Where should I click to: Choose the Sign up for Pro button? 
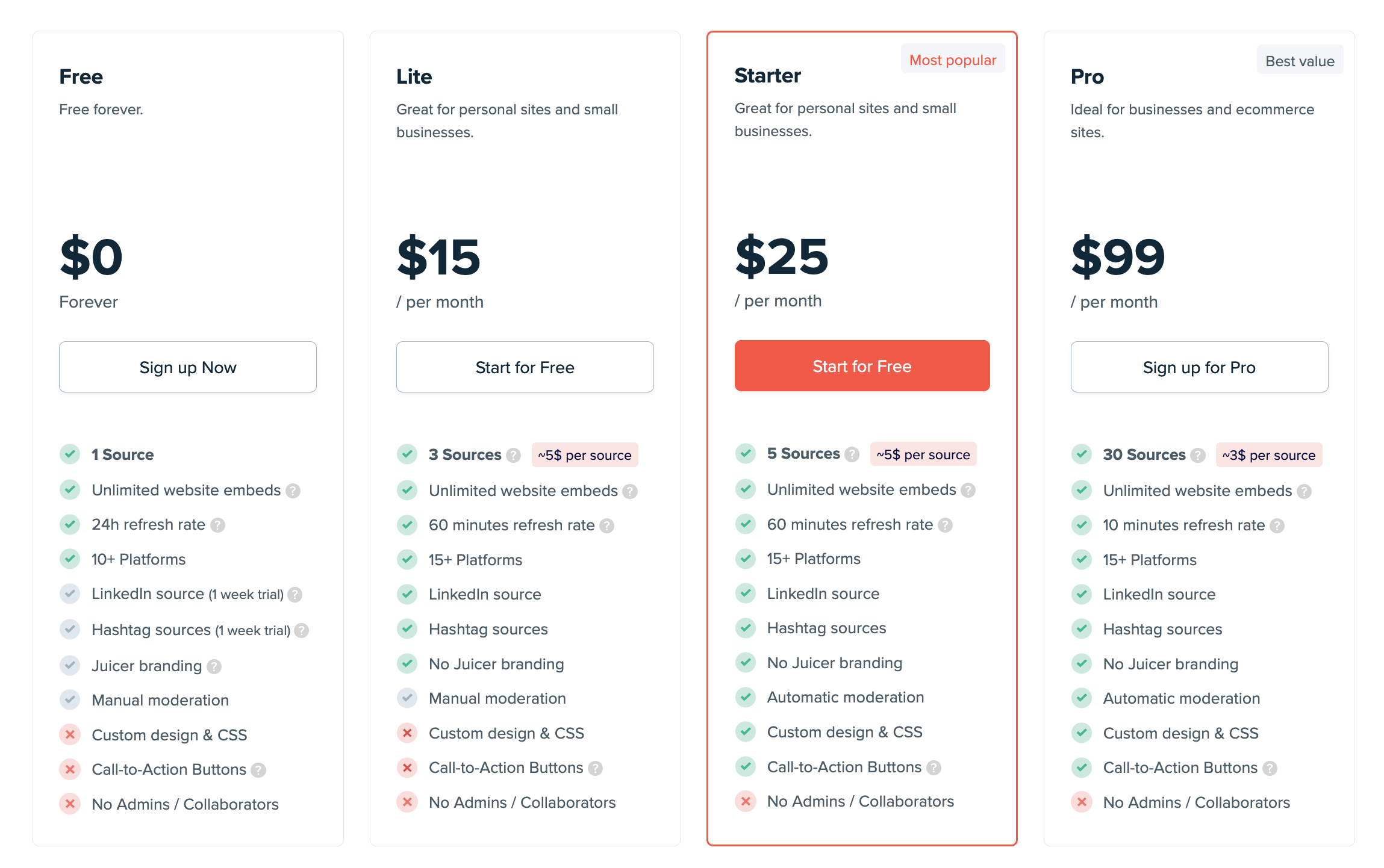click(1199, 367)
